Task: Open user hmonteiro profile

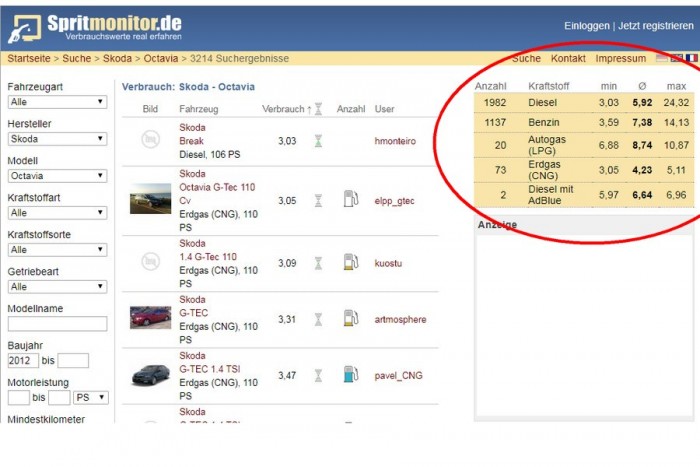Action: [395, 141]
